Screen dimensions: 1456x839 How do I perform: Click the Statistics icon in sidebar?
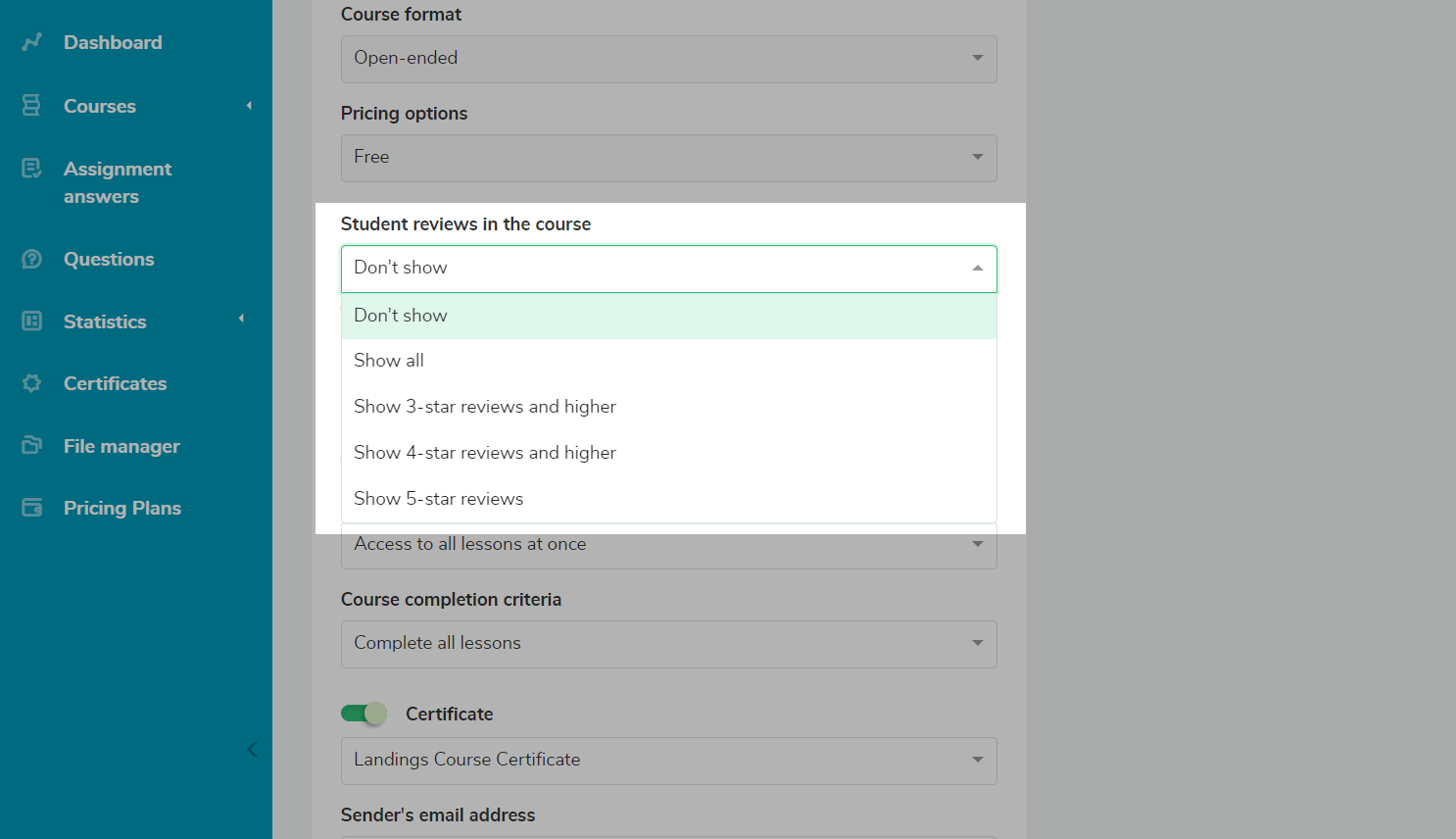click(31, 321)
